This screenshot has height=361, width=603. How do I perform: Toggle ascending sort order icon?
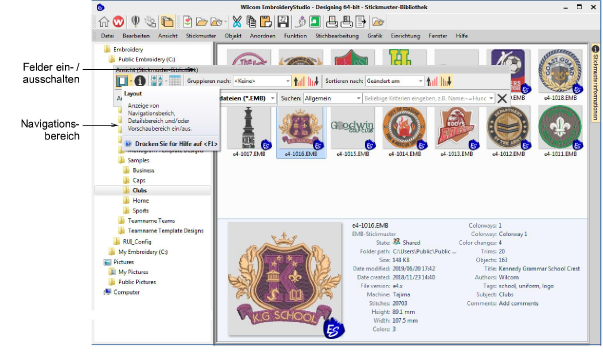click(432, 81)
